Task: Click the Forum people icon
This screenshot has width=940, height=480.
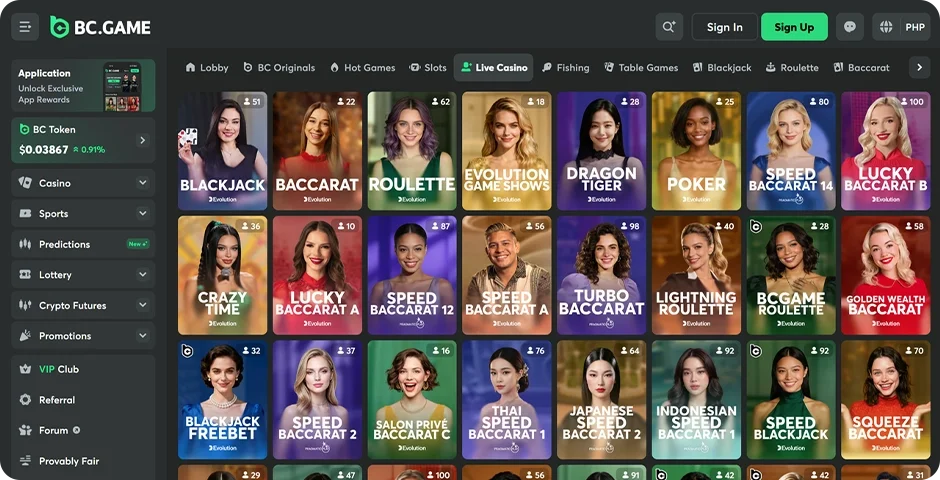Action: [25, 430]
